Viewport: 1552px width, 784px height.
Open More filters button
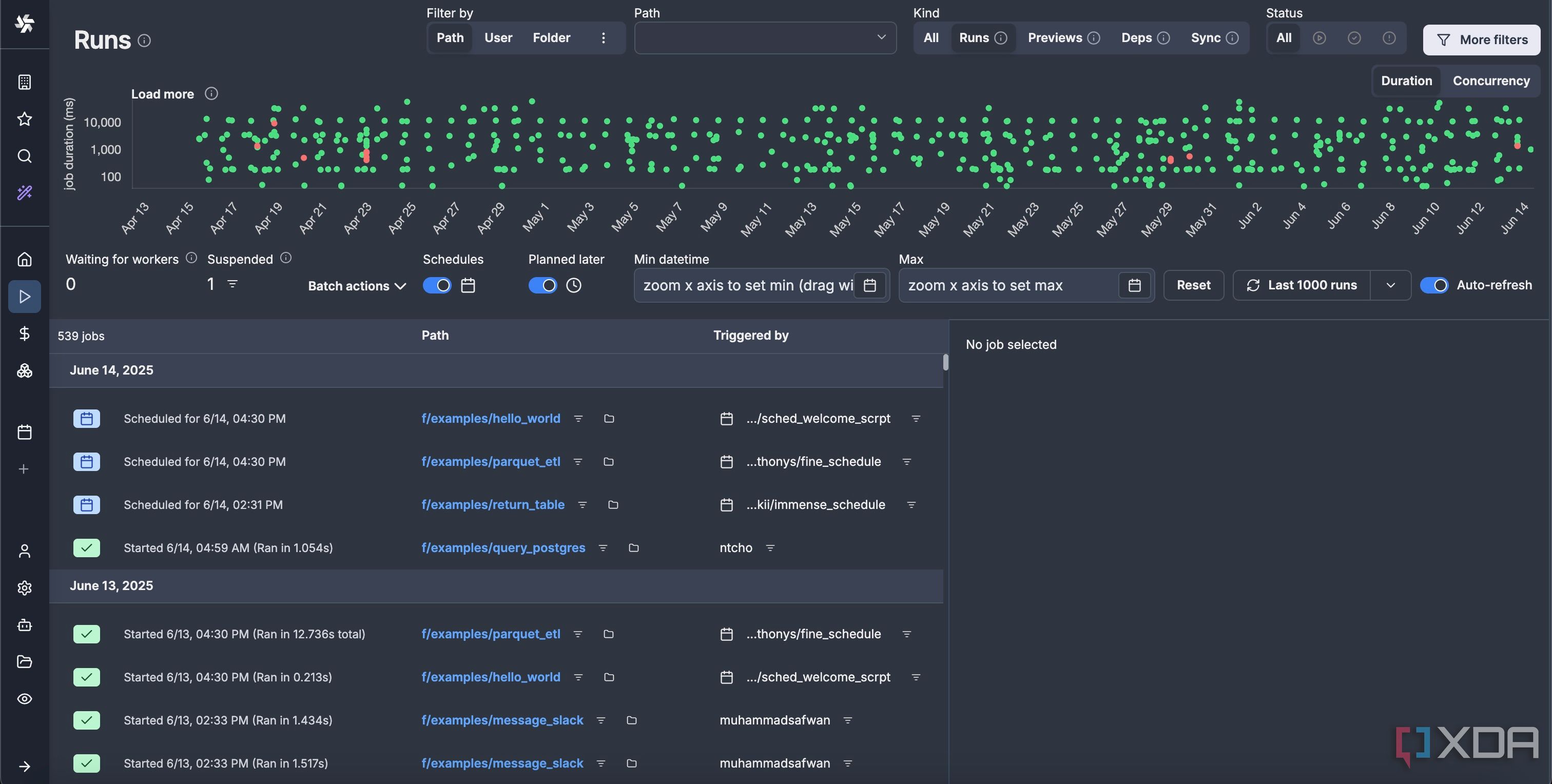(x=1482, y=40)
